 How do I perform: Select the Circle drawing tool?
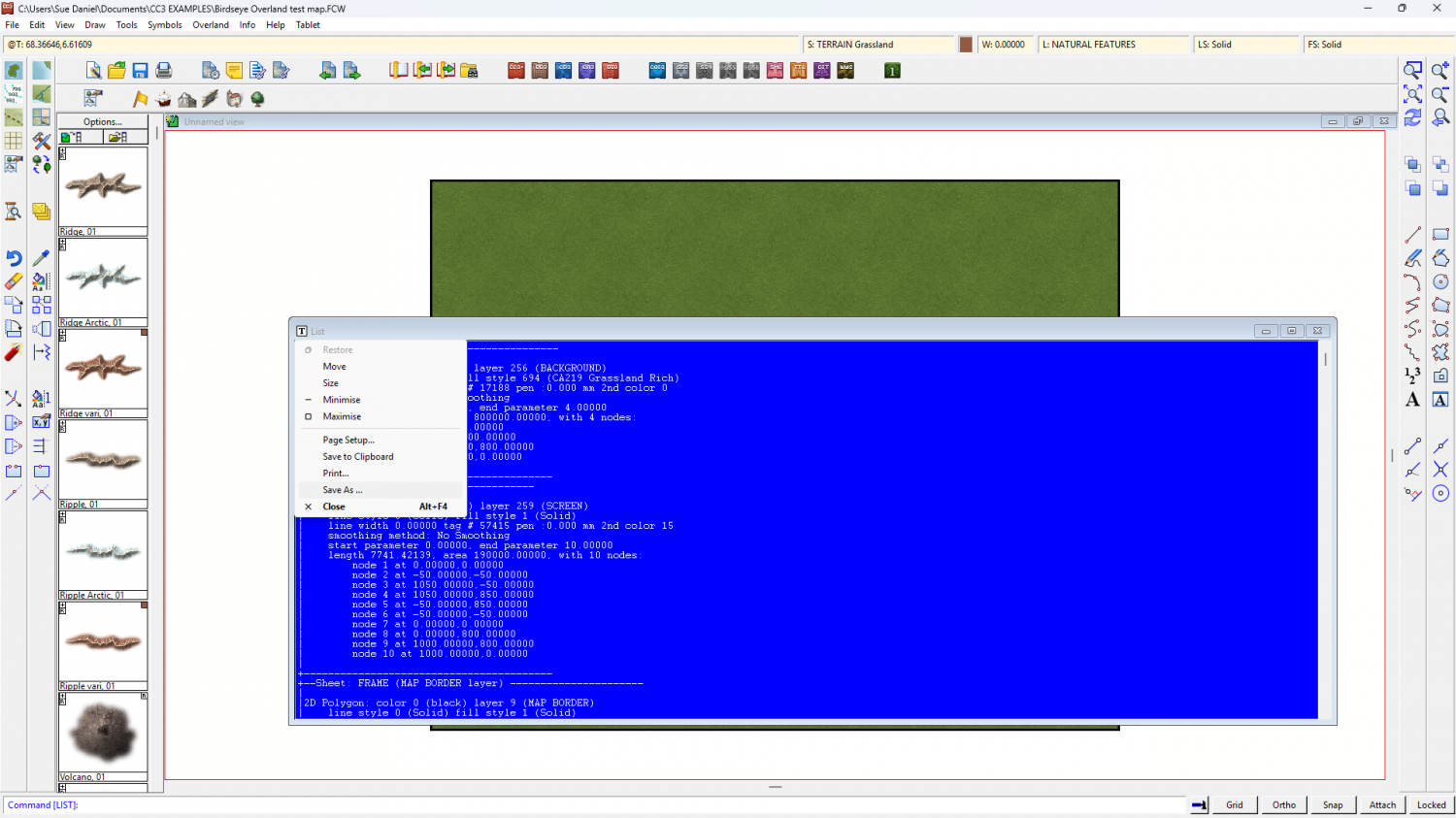tap(1440, 281)
